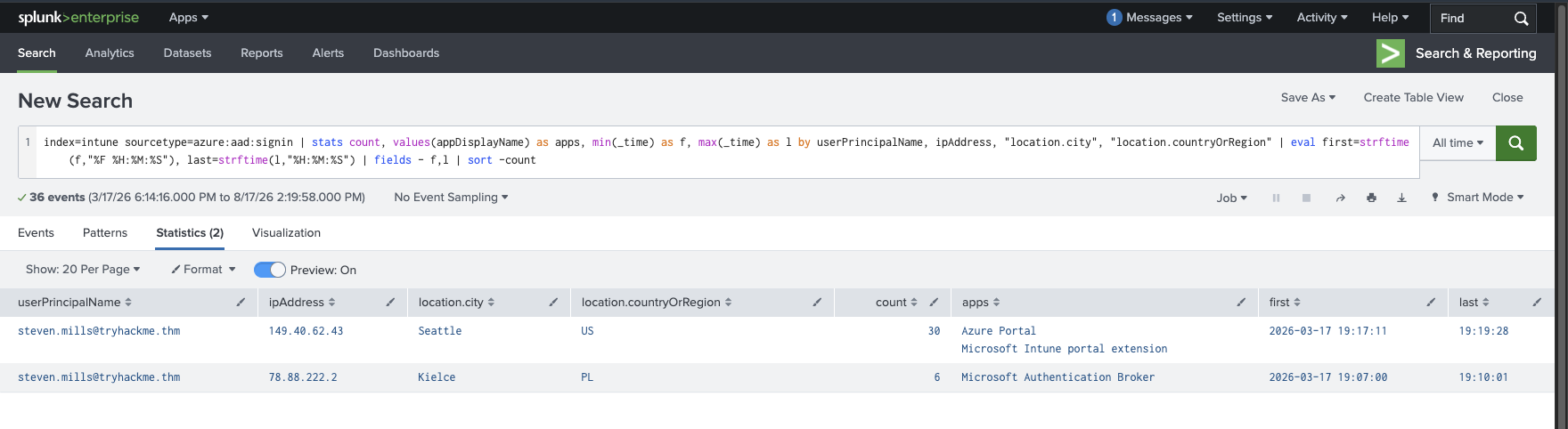
Task: Open the No Event Sampling dropdown
Action: coord(451,198)
